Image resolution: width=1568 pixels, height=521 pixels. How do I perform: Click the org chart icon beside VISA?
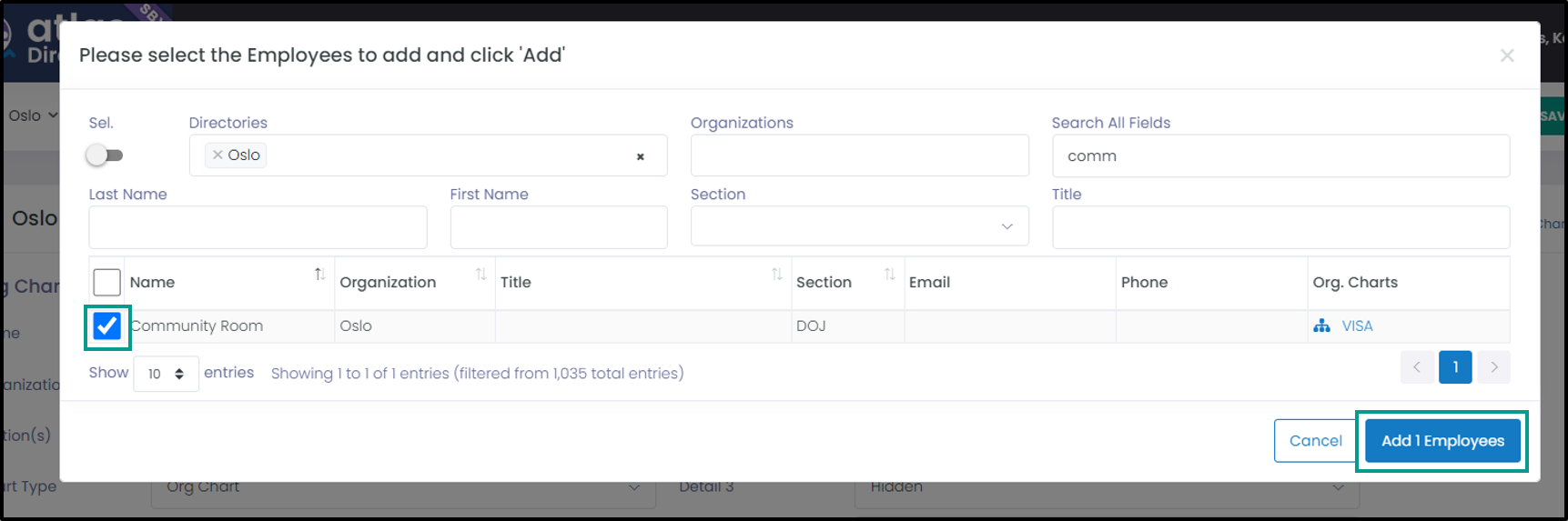(x=1321, y=326)
